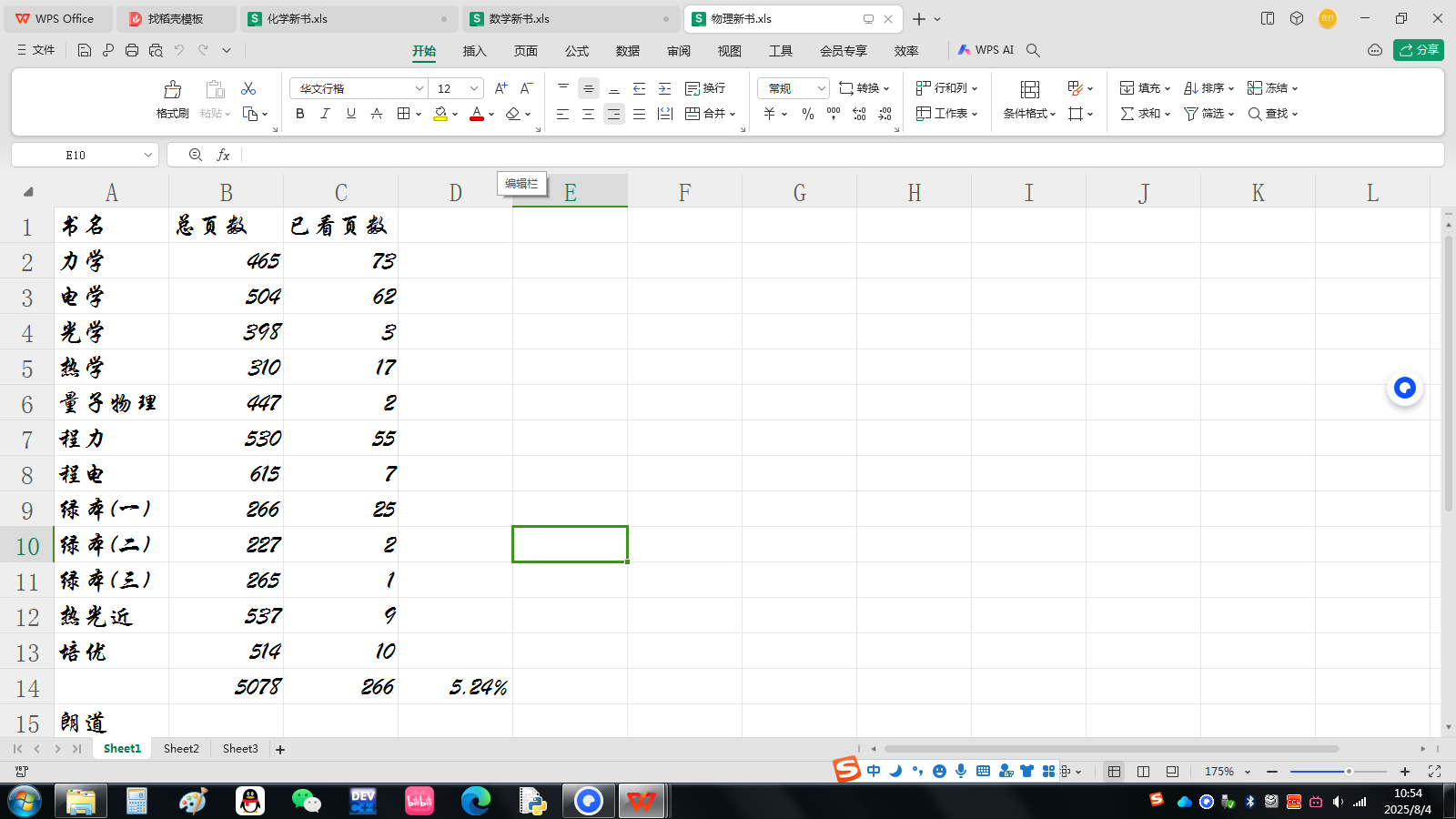The height and width of the screenshot is (819, 1456).
Task: Increase font size with A+ icon
Action: pos(500,88)
